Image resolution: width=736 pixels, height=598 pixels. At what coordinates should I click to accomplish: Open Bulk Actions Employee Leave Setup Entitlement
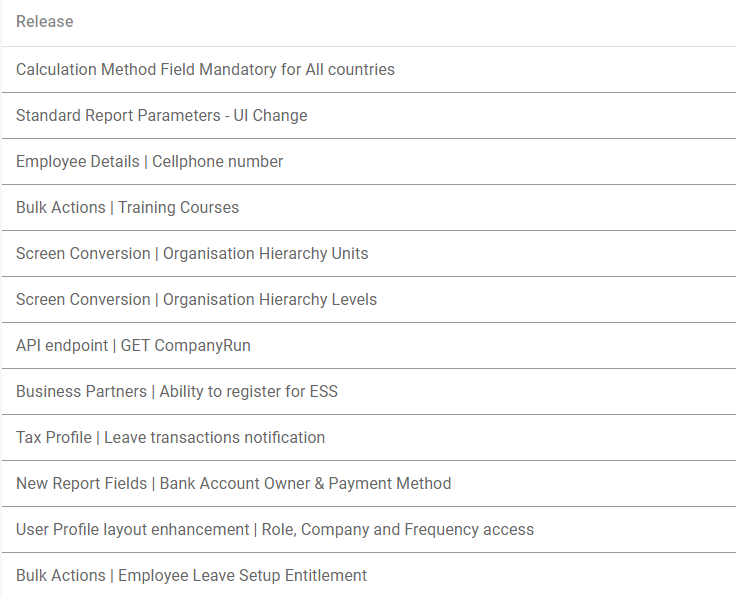click(x=191, y=576)
